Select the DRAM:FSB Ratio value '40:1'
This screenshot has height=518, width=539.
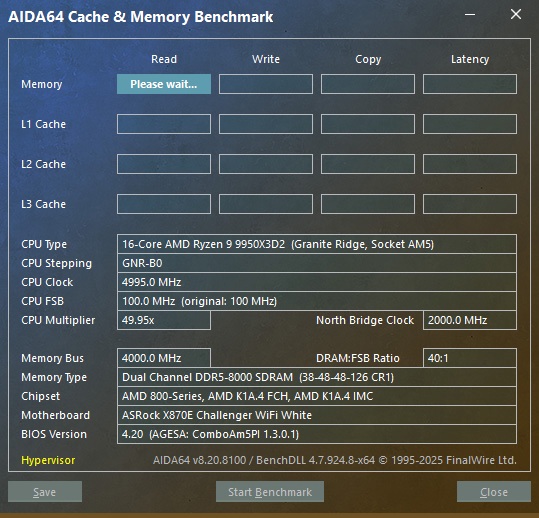(x=470, y=358)
